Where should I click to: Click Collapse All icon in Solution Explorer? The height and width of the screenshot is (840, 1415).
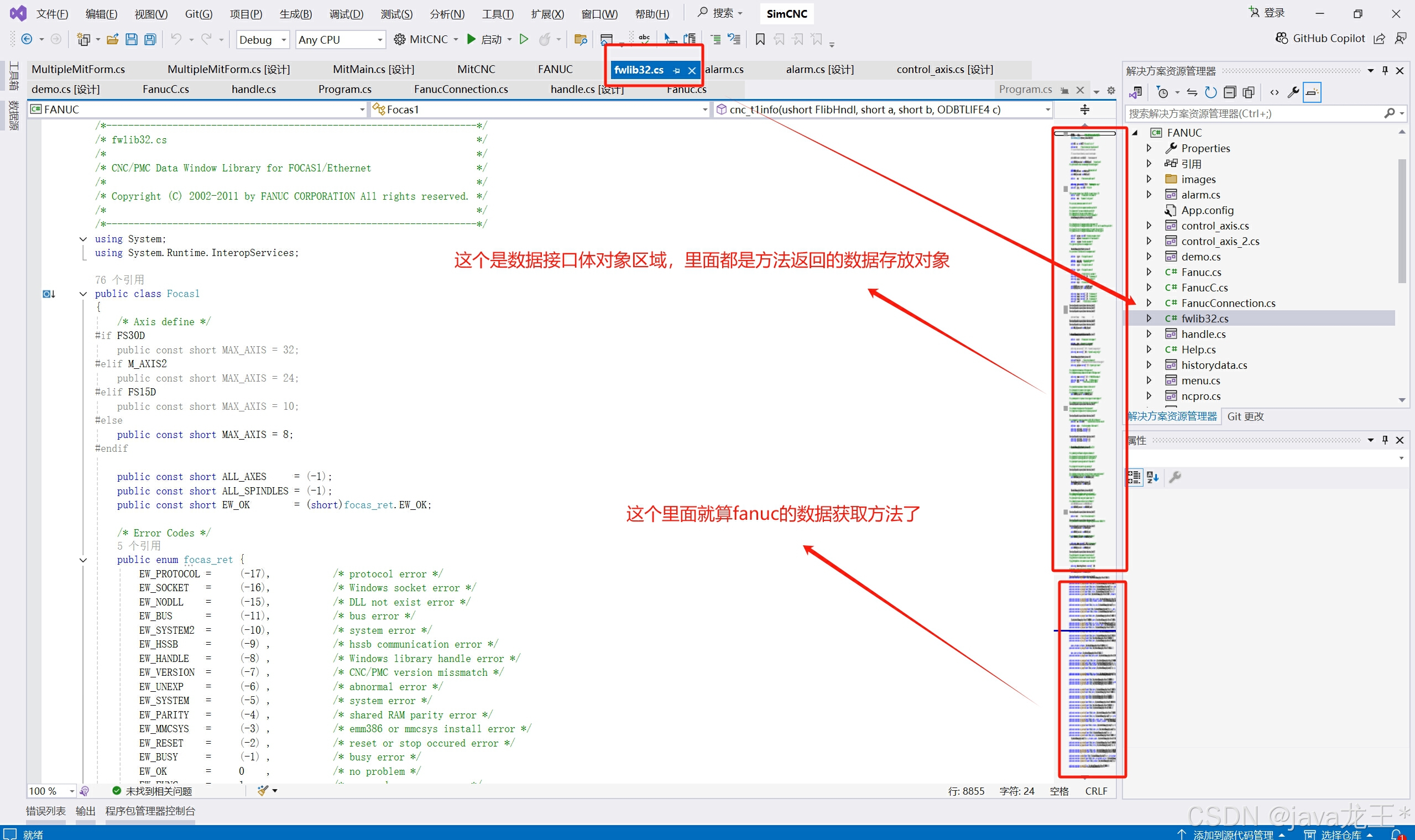click(x=1229, y=92)
